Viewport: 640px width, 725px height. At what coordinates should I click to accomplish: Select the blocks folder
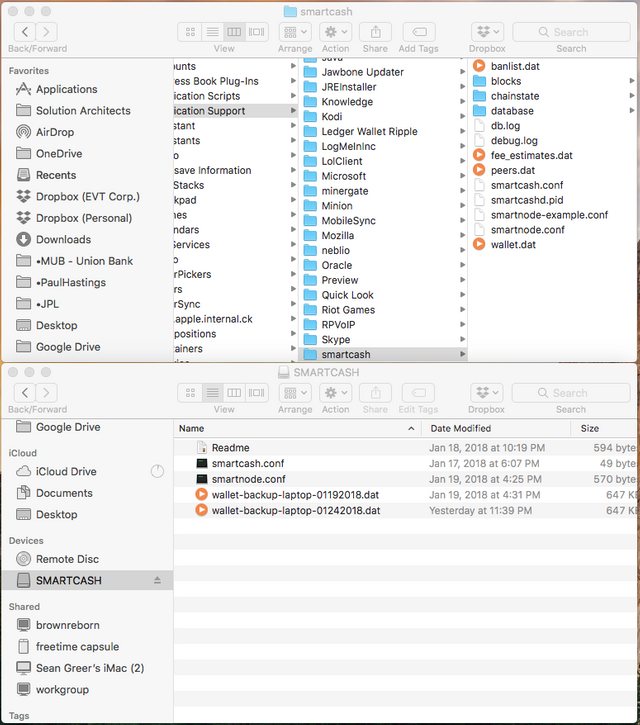click(x=505, y=81)
